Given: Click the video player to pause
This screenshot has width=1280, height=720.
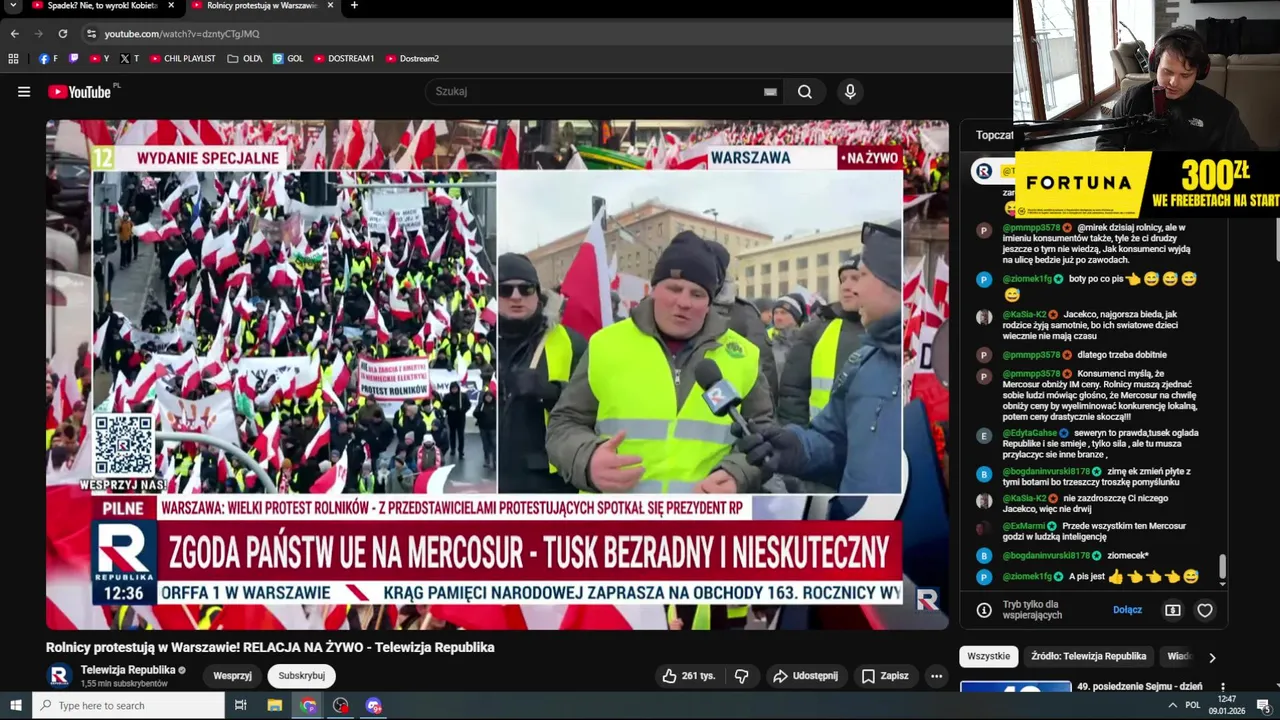Looking at the screenshot, I should [497, 375].
